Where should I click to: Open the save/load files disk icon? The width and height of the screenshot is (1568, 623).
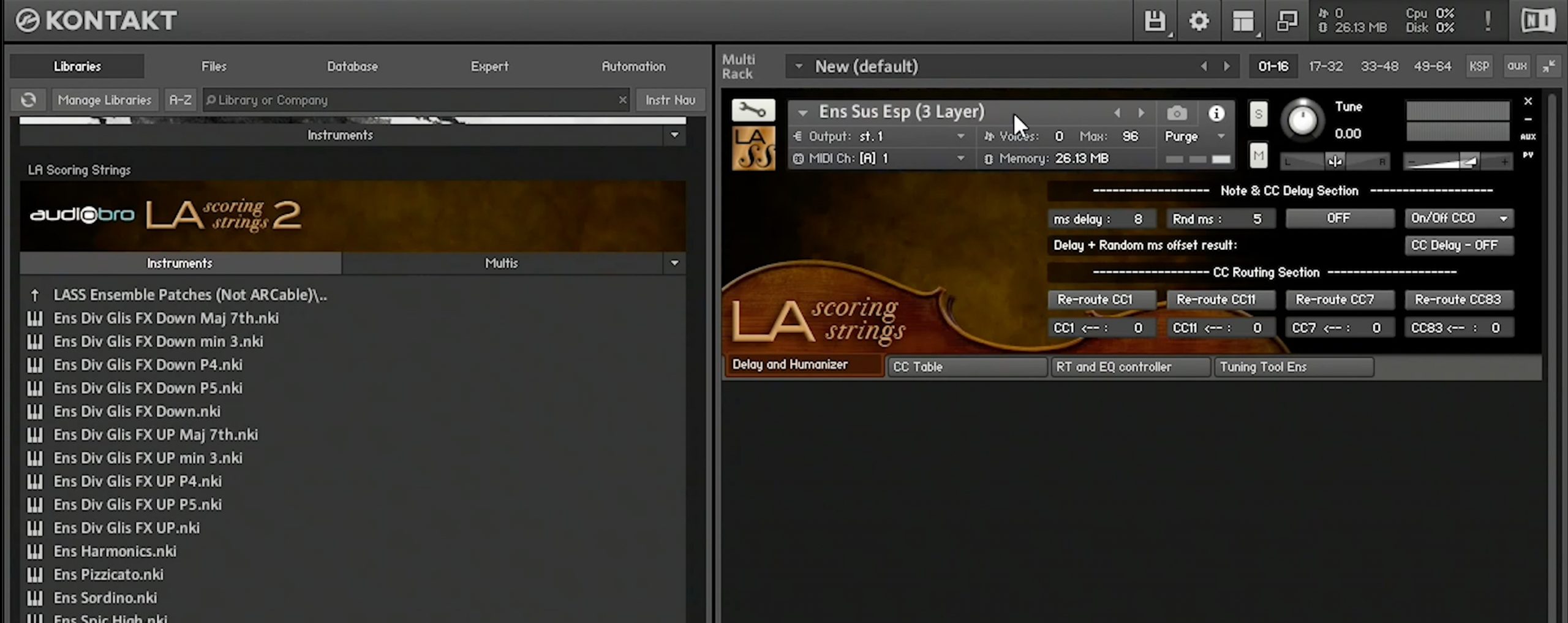click(x=1155, y=21)
